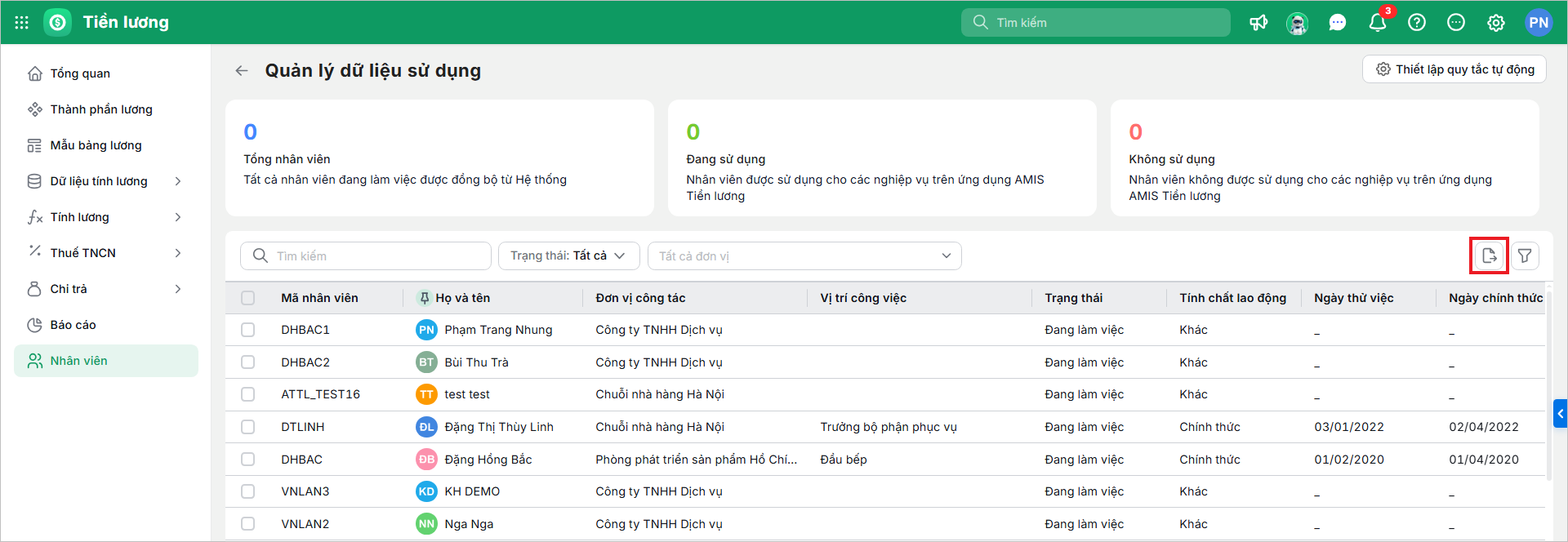
Task: Select Nhân viên in sidebar
Action: point(106,361)
